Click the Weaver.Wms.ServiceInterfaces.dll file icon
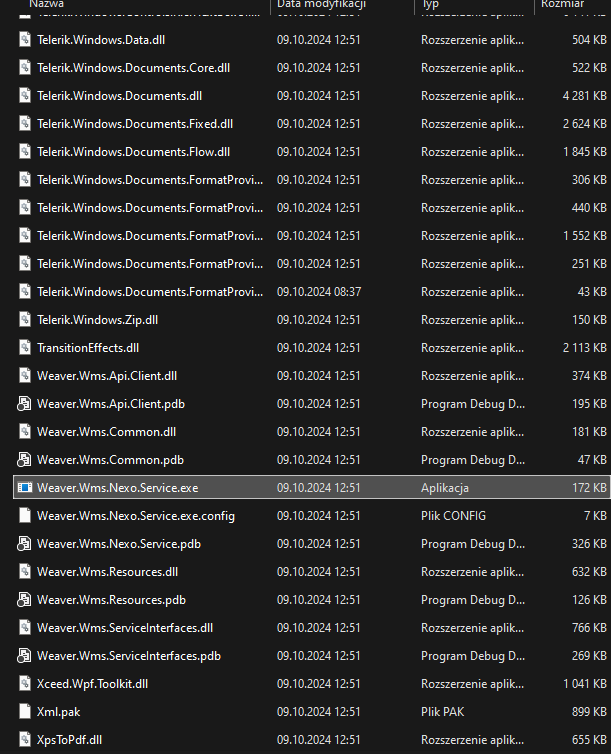This screenshot has width=611, height=754. coord(25,628)
